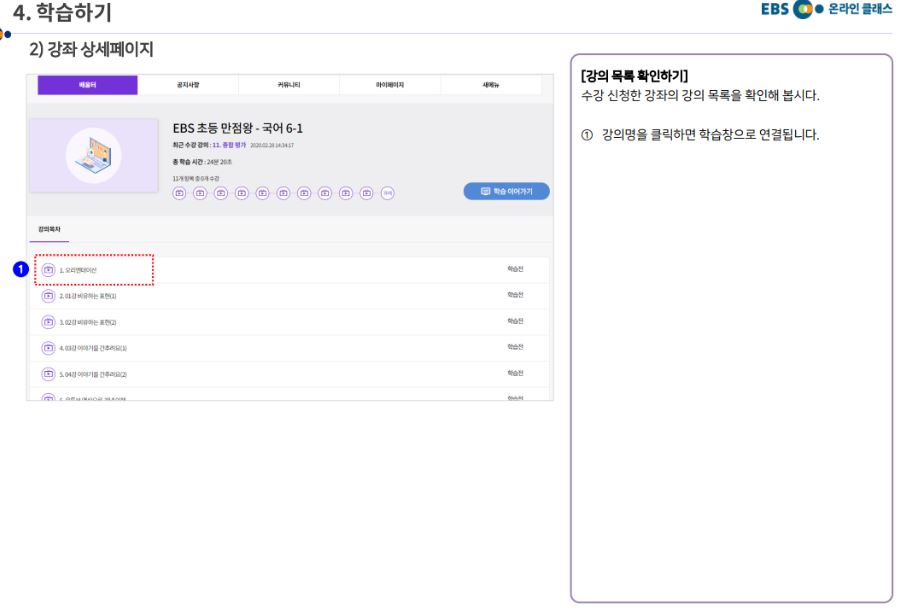Click the text 강의명을 클릭하면 학습창으로 연결됩니다.

click(710, 135)
